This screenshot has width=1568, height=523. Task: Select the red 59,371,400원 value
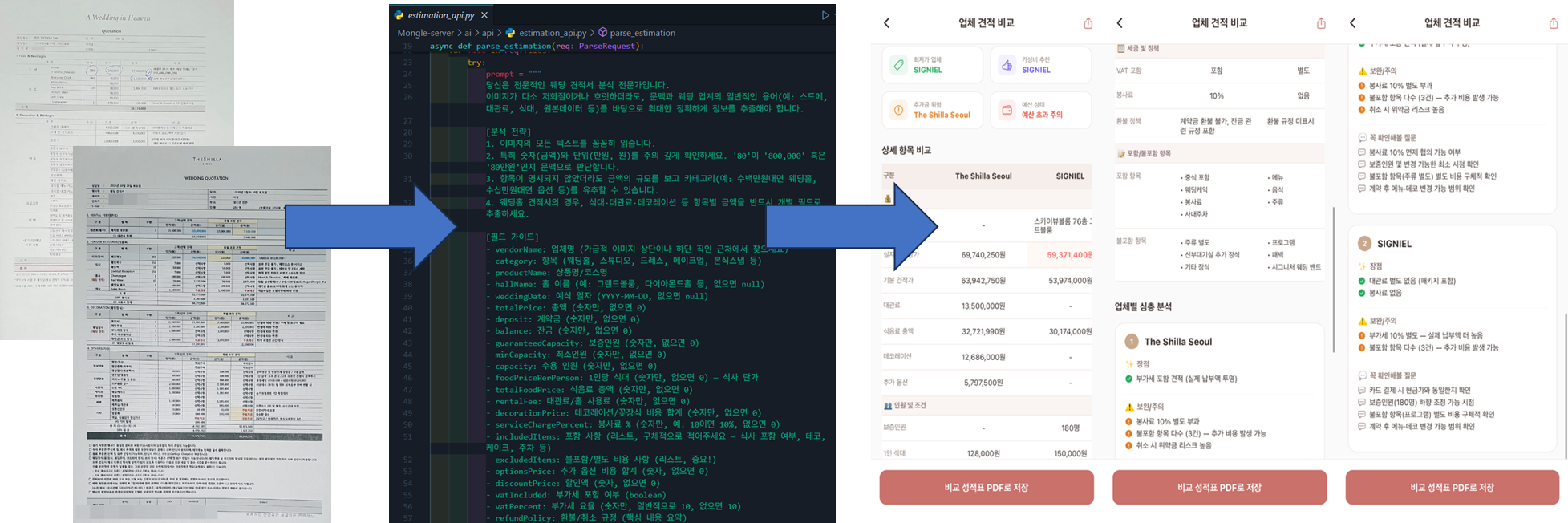[1069, 255]
